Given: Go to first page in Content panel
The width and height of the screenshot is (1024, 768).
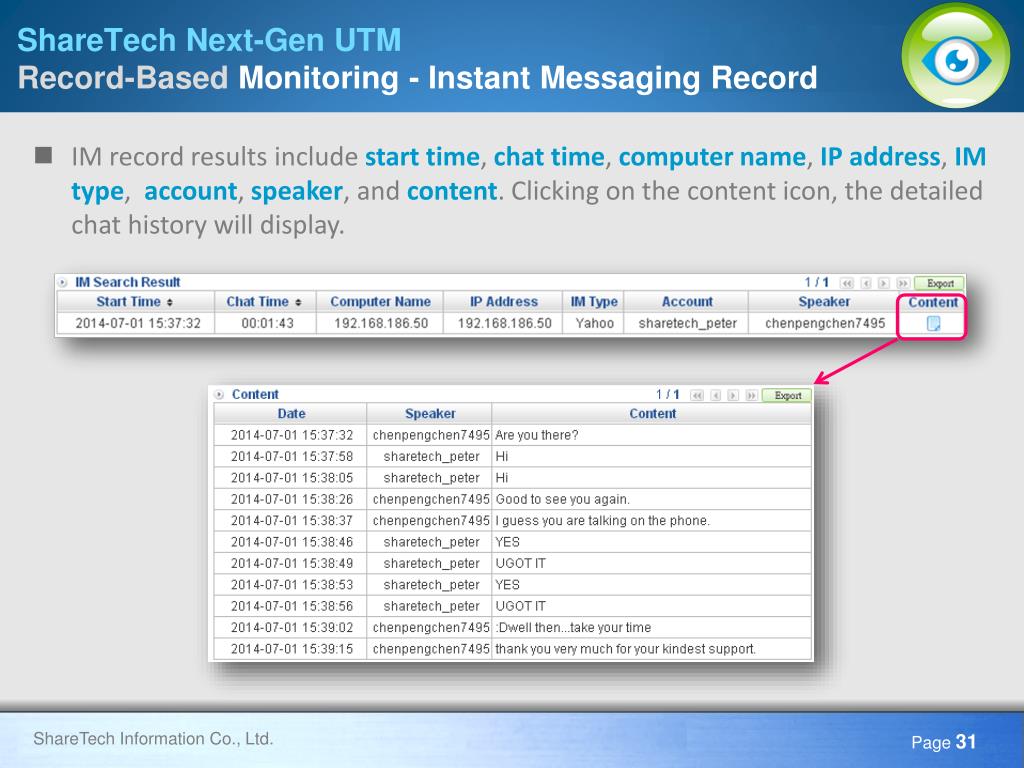Looking at the screenshot, I should 697,395.
